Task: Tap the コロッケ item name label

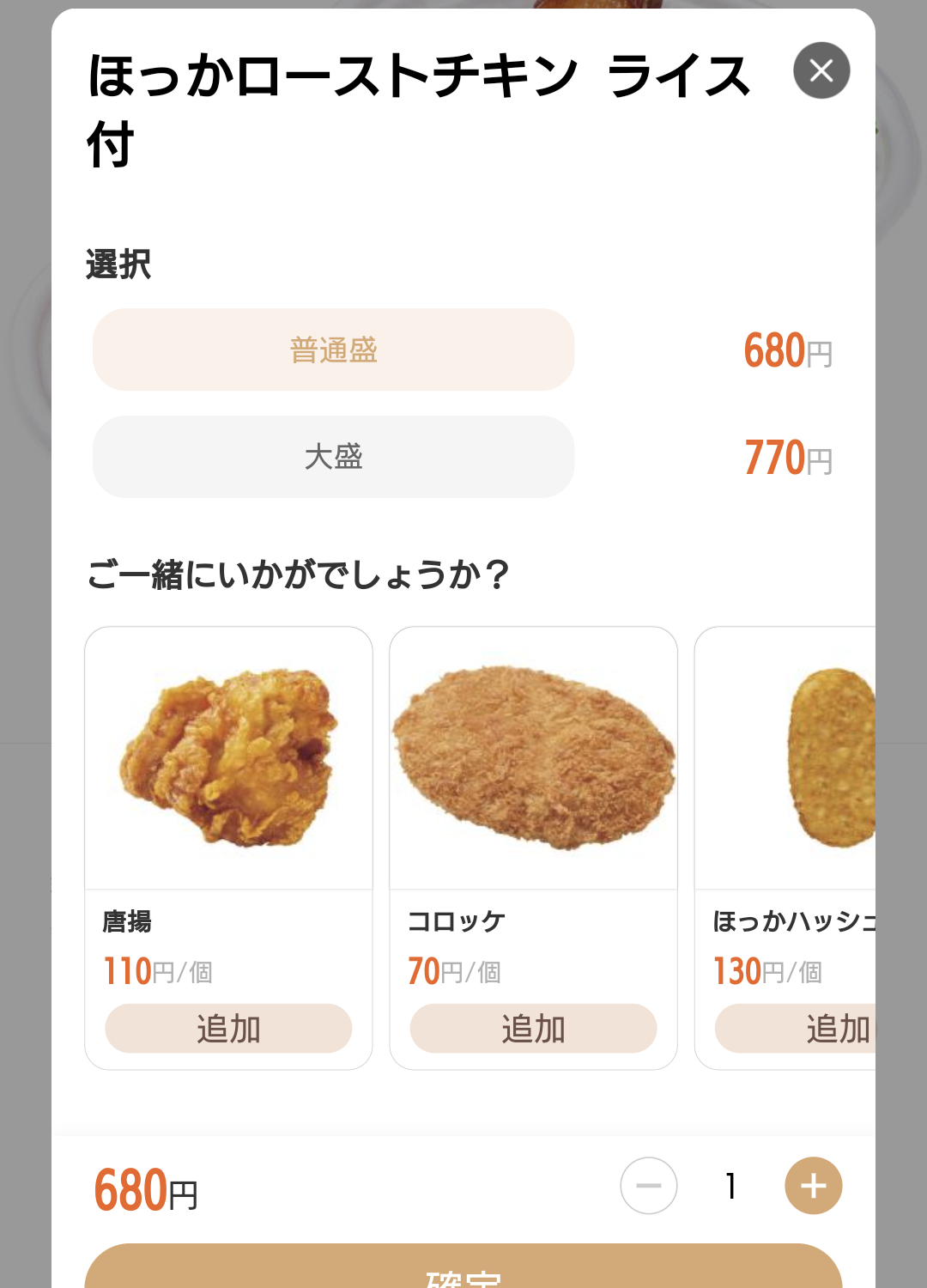Action: [x=457, y=921]
